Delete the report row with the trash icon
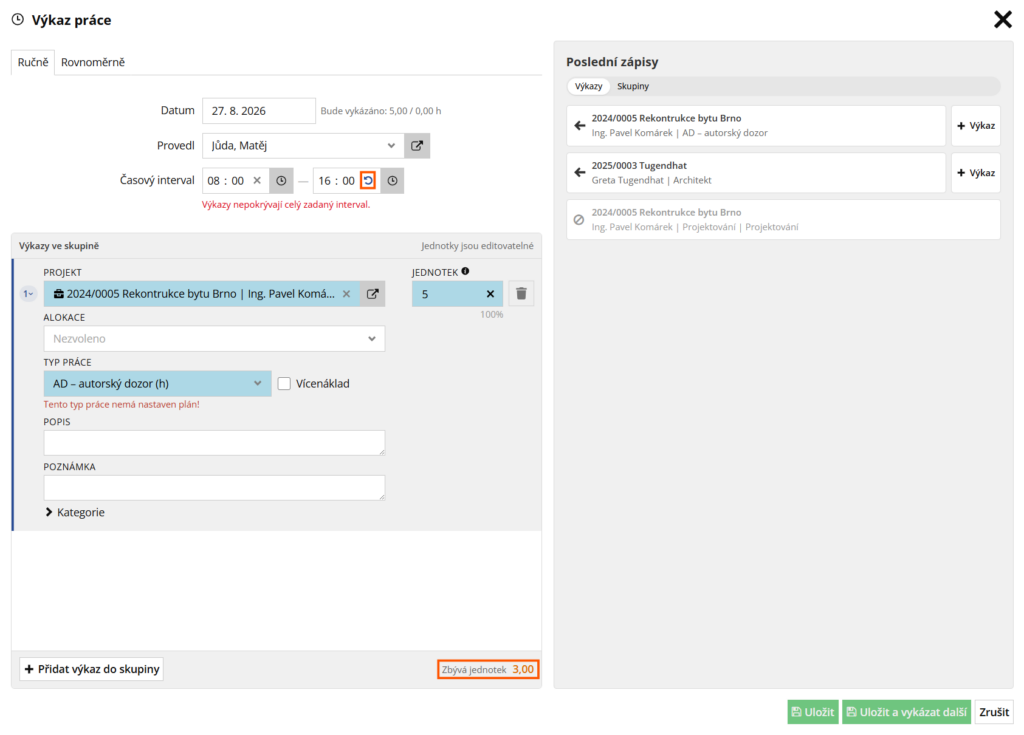 pos(521,294)
